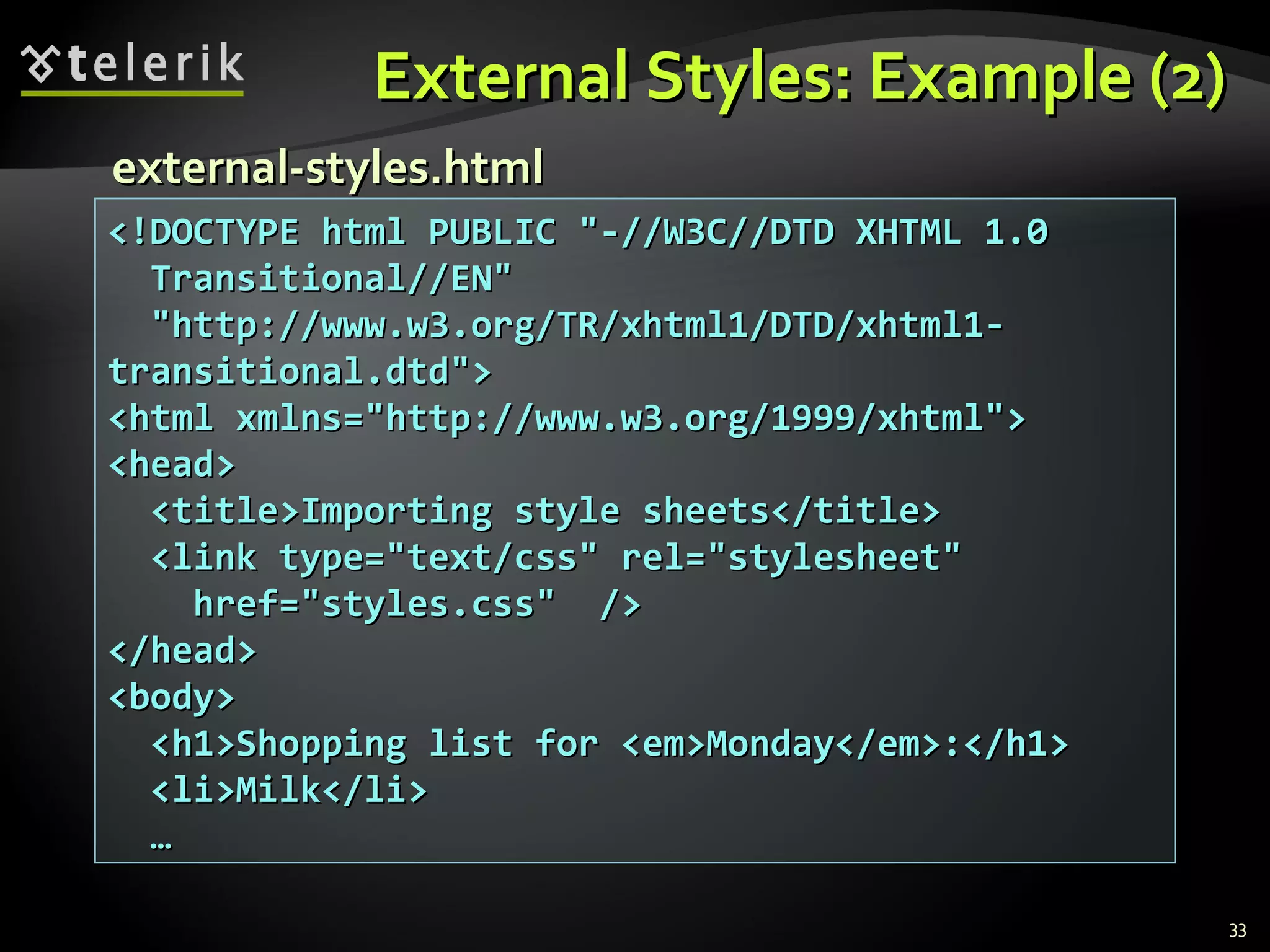Click the green underline beneath telerik logo
This screenshot has height=952, width=1270.
(132, 94)
